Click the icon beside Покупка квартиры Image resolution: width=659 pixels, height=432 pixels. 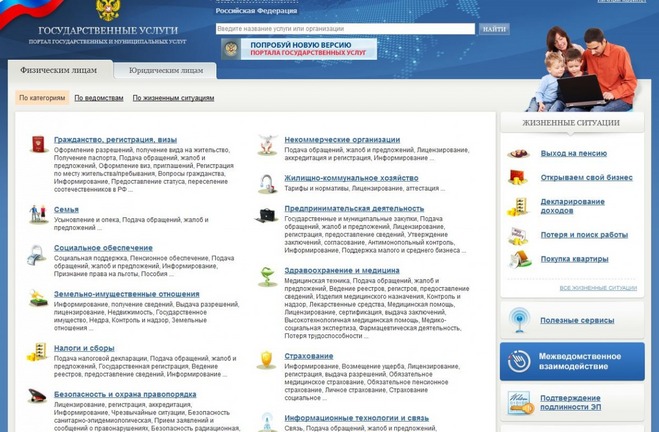pos(518,259)
